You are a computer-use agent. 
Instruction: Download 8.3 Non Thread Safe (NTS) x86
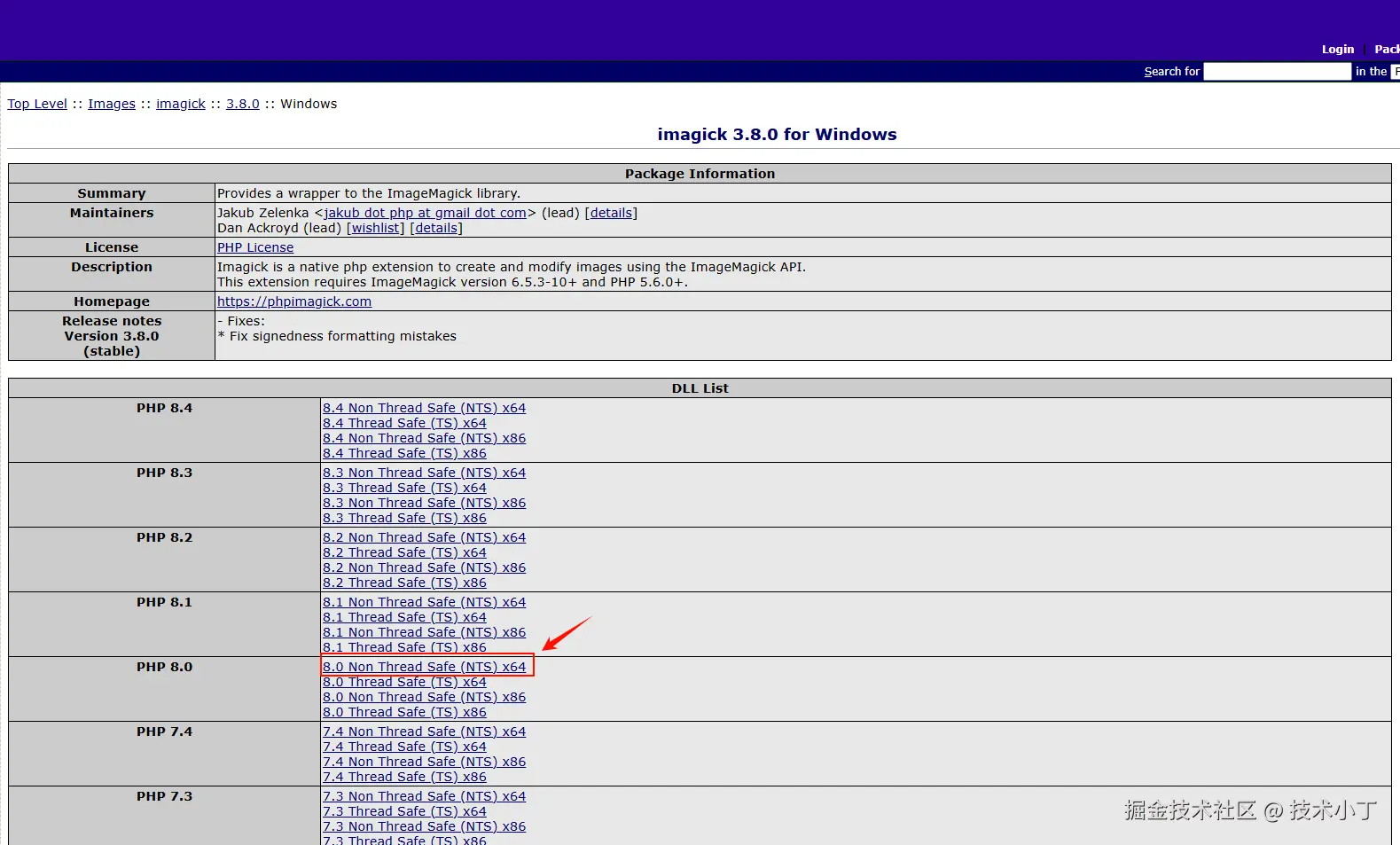[x=424, y=503]
